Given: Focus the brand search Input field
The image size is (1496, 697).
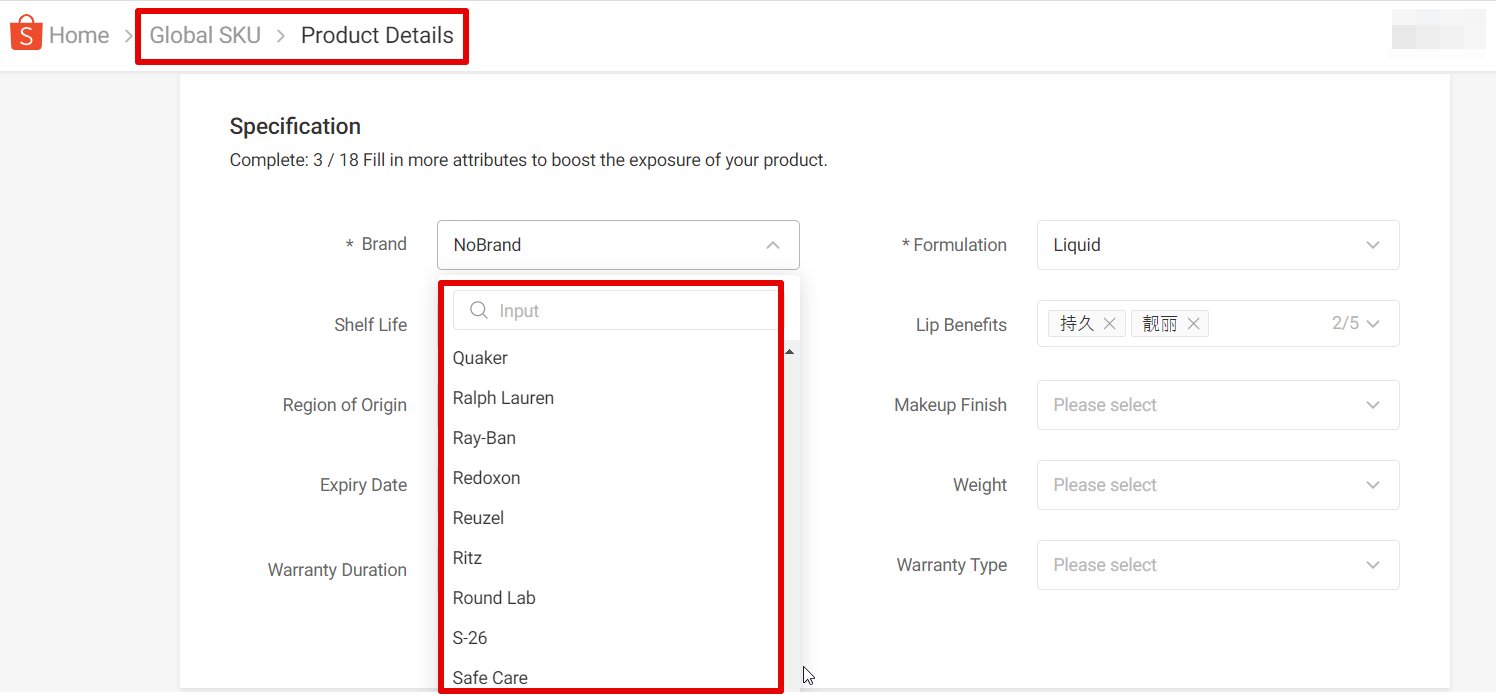Looking at the screenshot, I should click(x=617, y=311).
